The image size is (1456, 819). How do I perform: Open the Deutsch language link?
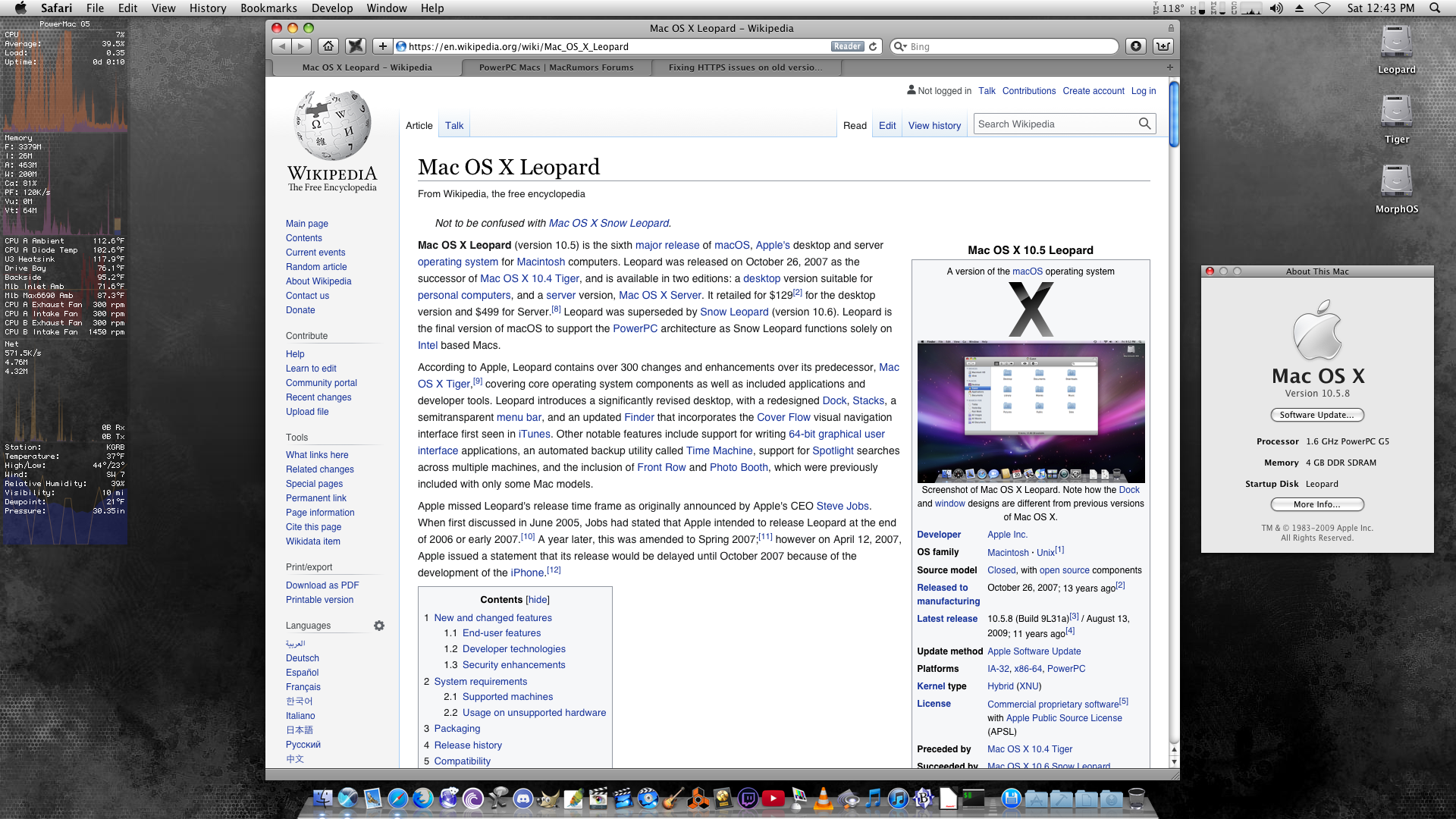pyautogui.click(x=302, y=658)
